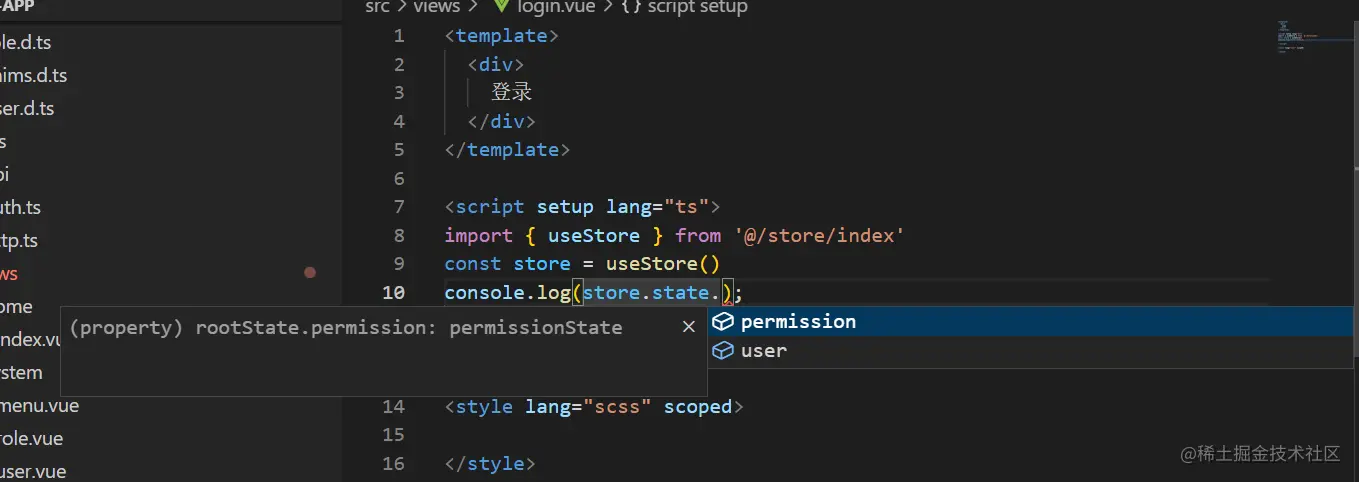
Task: Open role.vue from the explorer
Action: coord(32,439)
